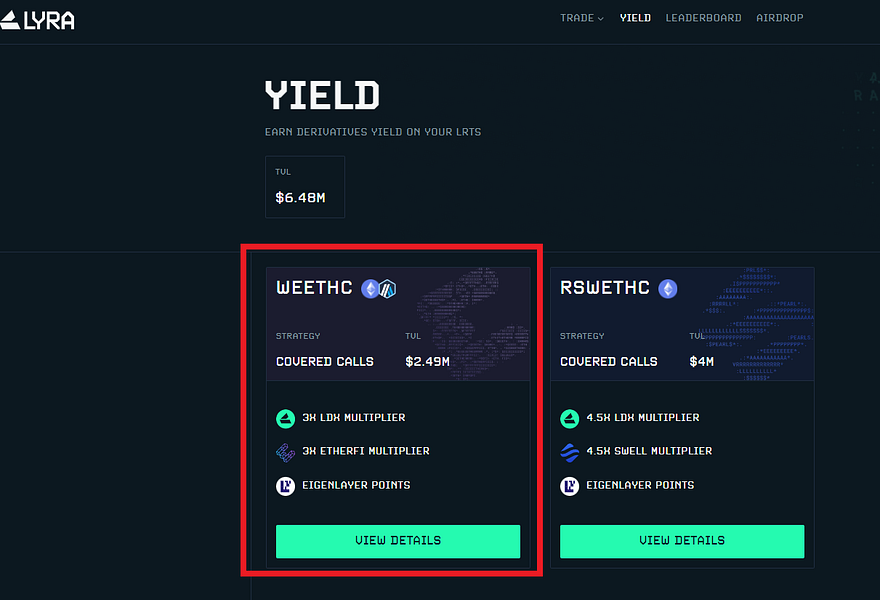Click the 4.5X LDX multiplier icon
This screenshot has height=600, width=880.
coord(570,418)
